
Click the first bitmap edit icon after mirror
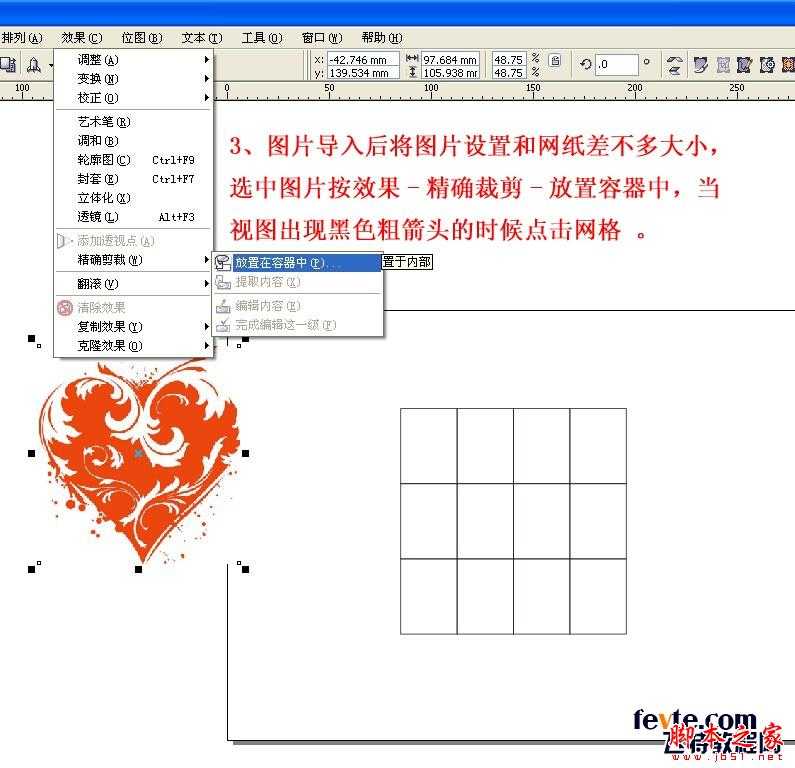tap(701, 65)
